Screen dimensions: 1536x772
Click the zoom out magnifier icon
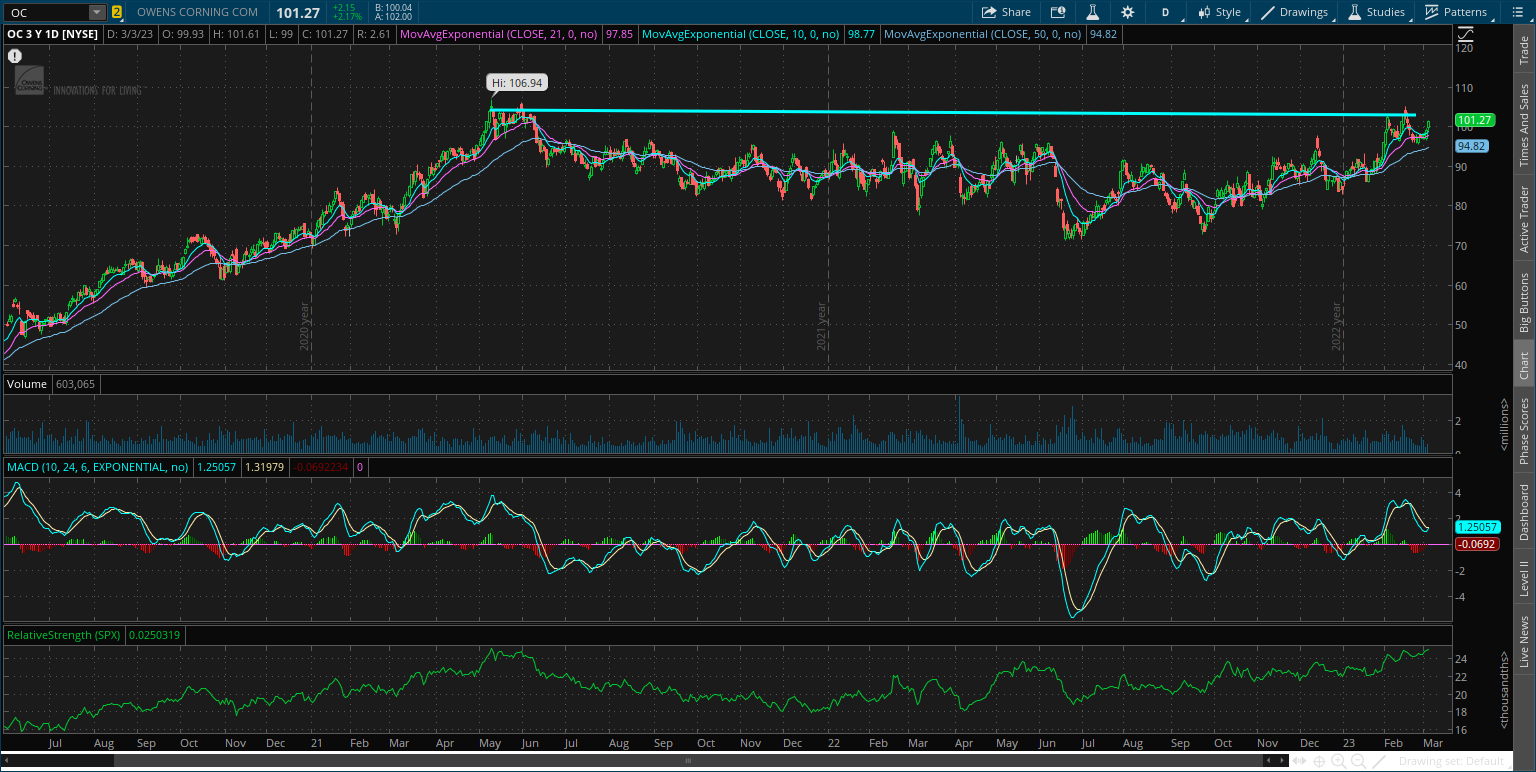click(x=1358, y=762)
